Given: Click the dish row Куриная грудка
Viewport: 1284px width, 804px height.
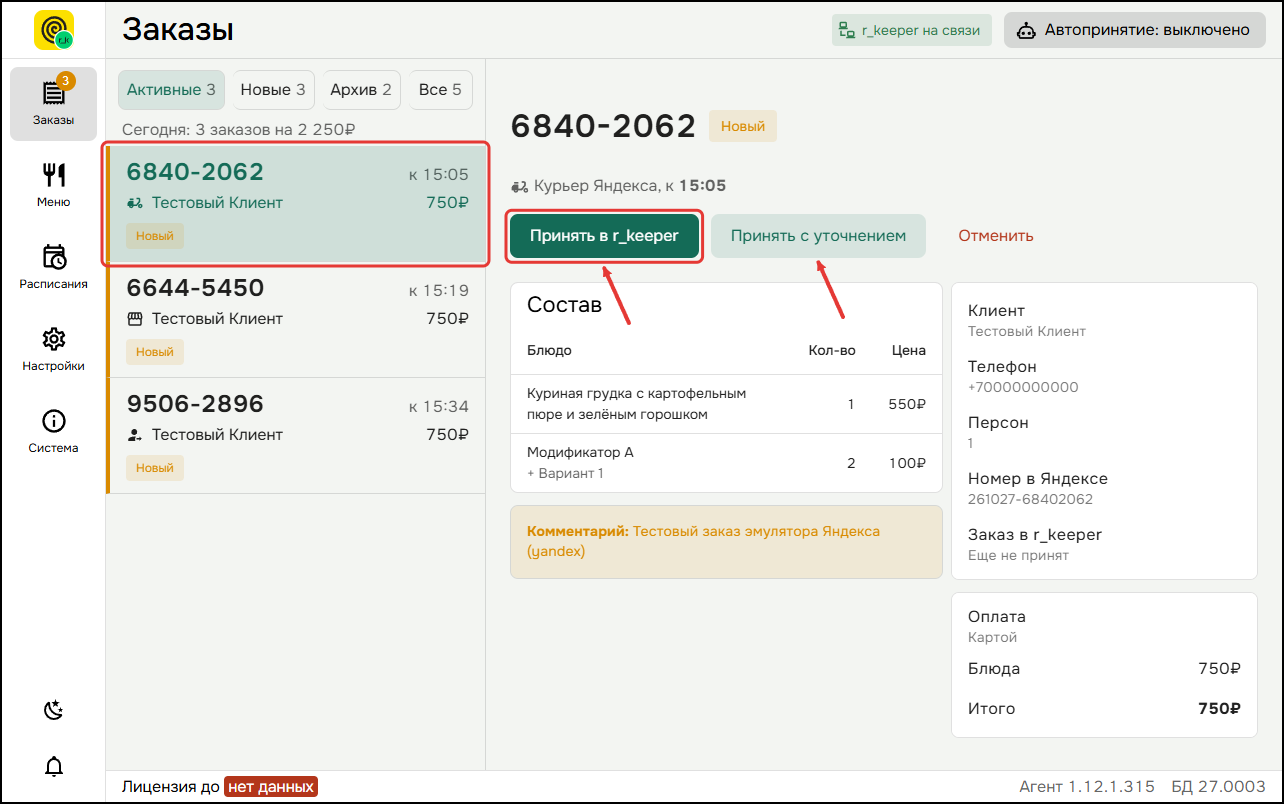Looking at the screenshot, I should coord(726,404).
